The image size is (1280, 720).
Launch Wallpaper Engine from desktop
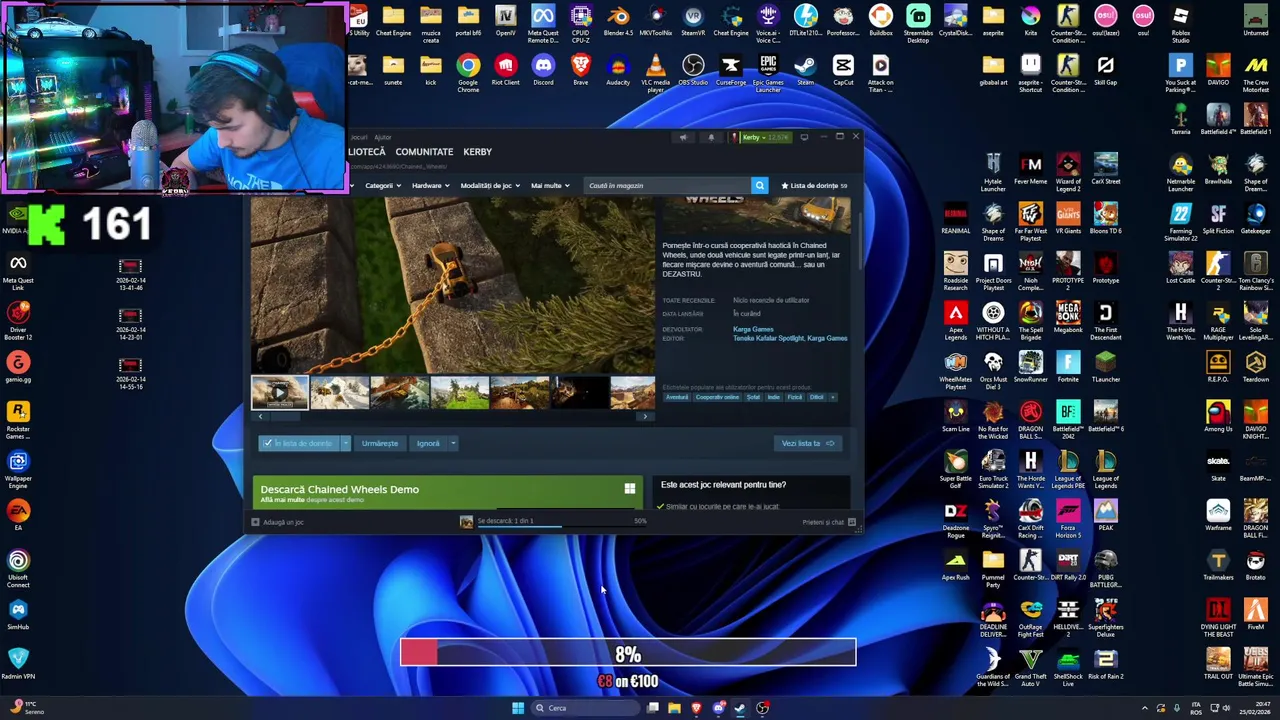pyautogui.click(x=18, y=470)
